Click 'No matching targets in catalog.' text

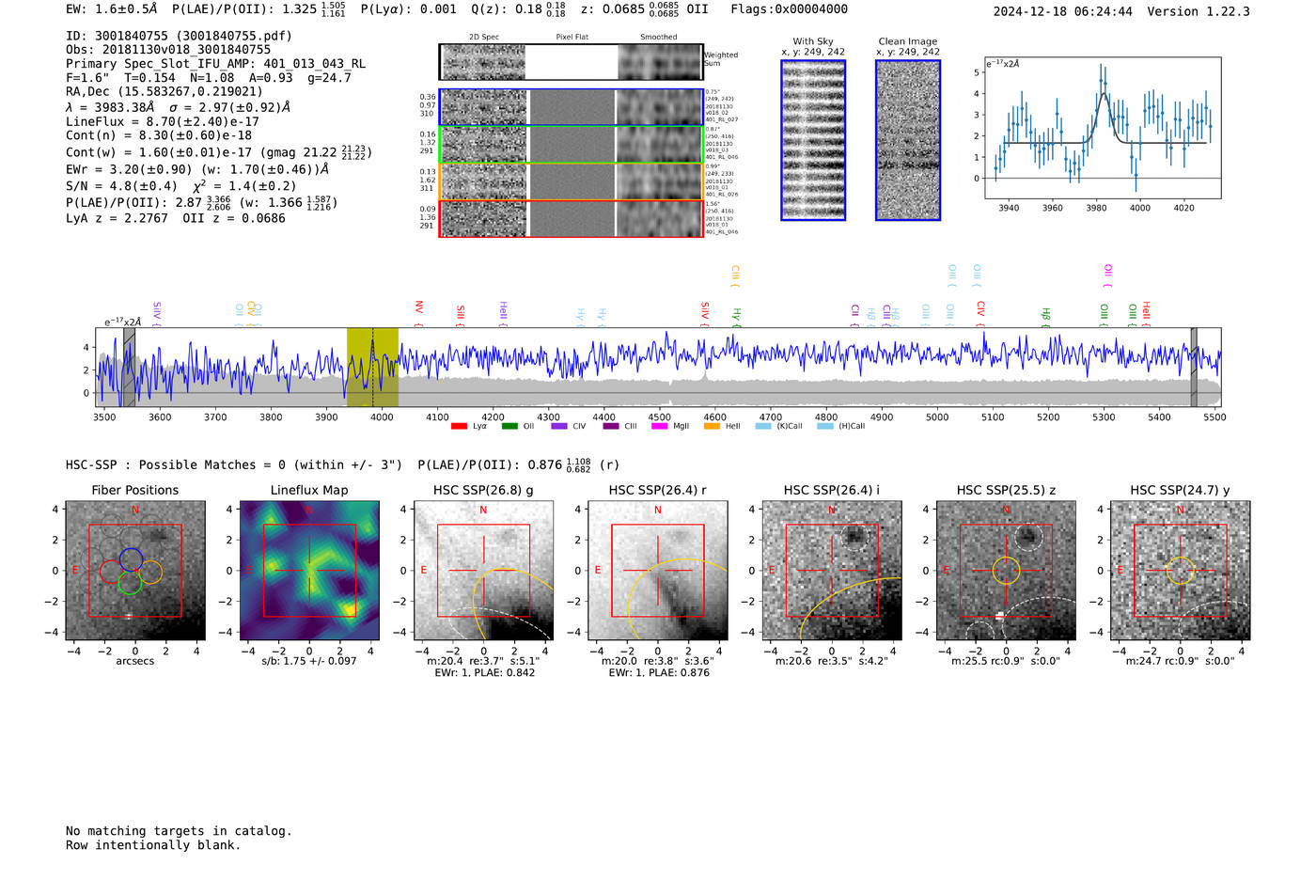[179, 831]
